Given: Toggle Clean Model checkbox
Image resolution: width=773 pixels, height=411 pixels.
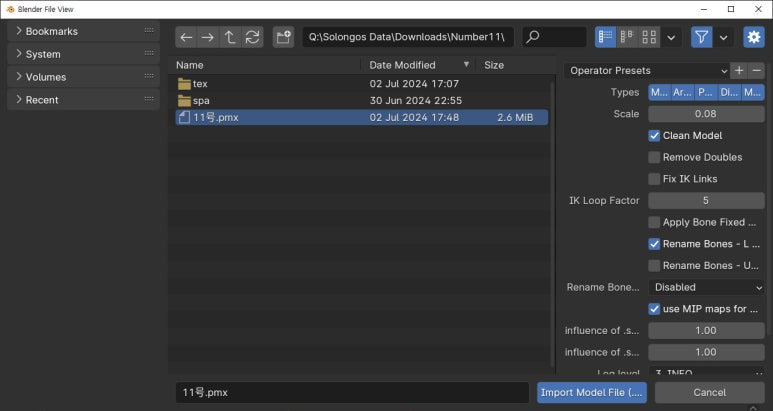Looking at the screenshot, I should (654, 136).
